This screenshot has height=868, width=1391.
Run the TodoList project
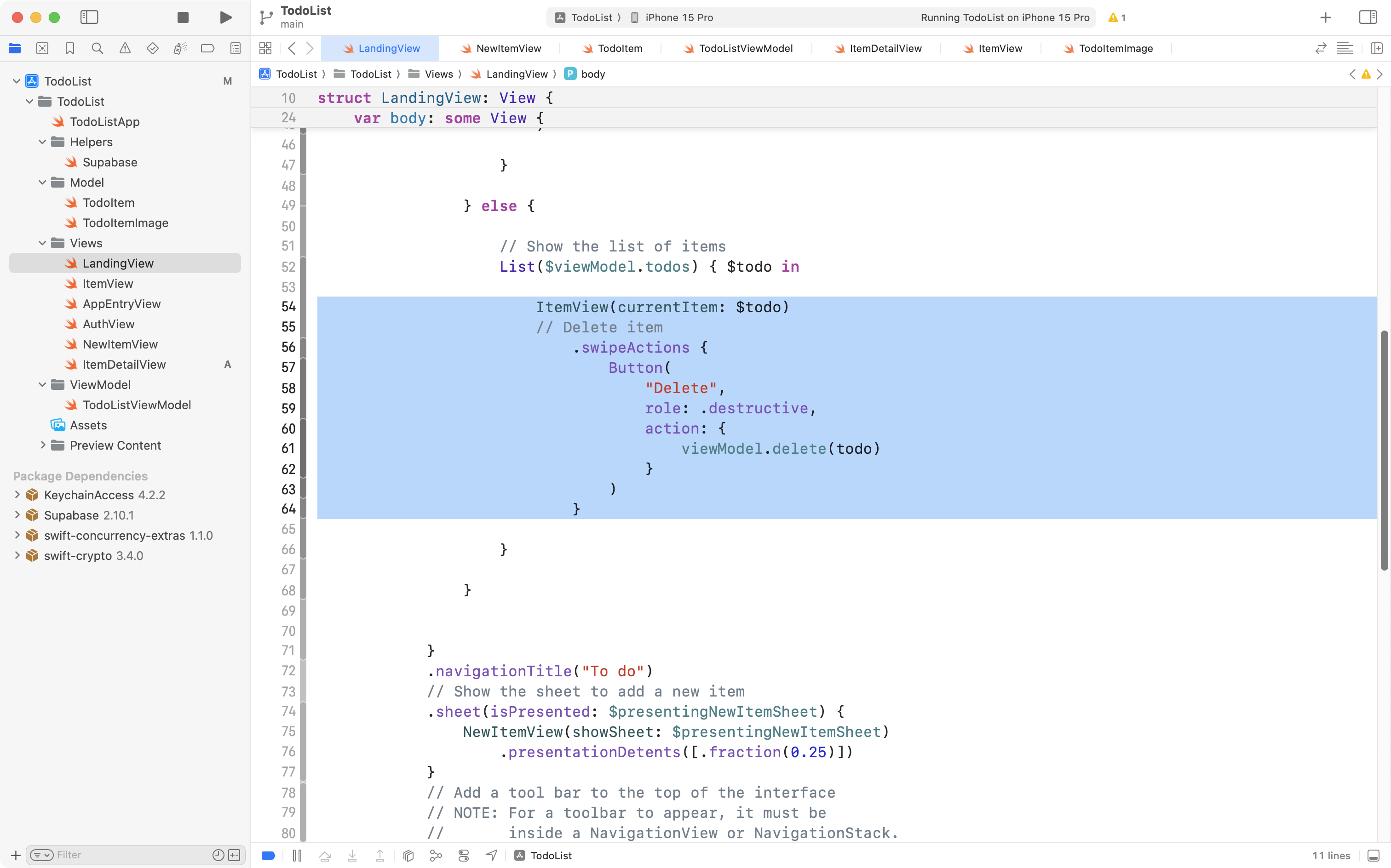(225, 17)
